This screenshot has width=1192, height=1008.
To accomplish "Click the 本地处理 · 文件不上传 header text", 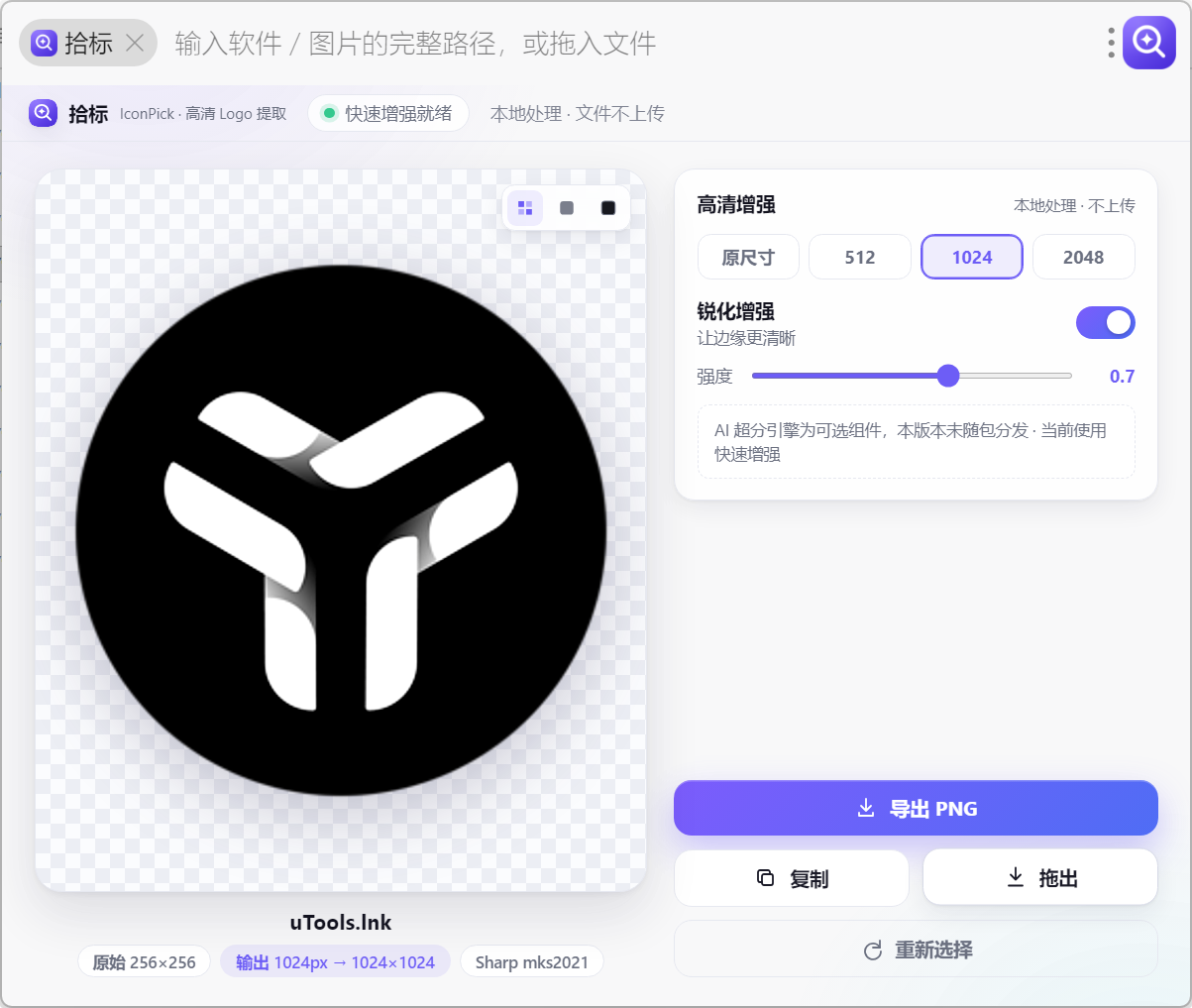I will [578, 113].
